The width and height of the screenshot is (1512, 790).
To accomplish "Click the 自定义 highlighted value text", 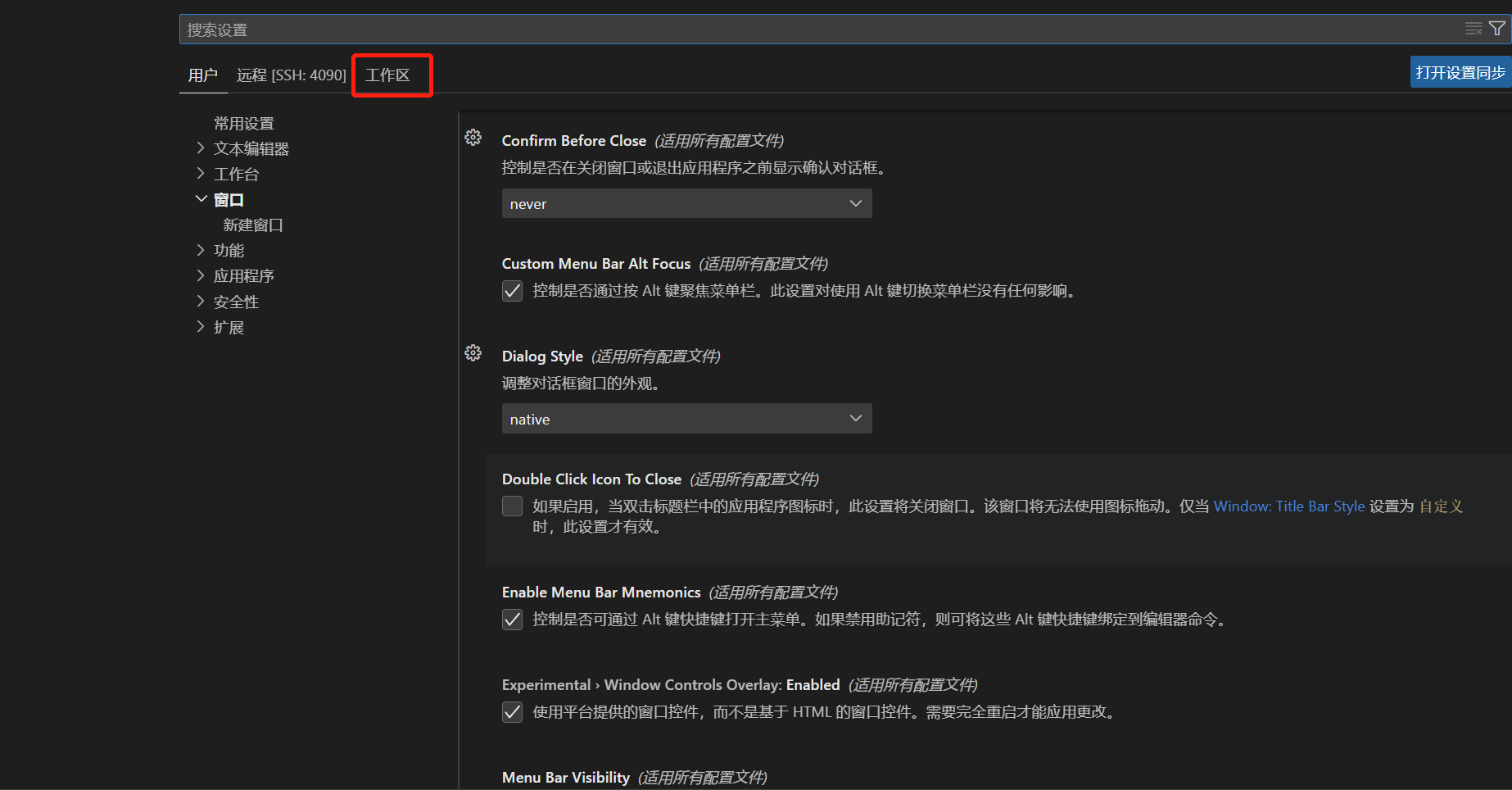I will point(1442,506).
